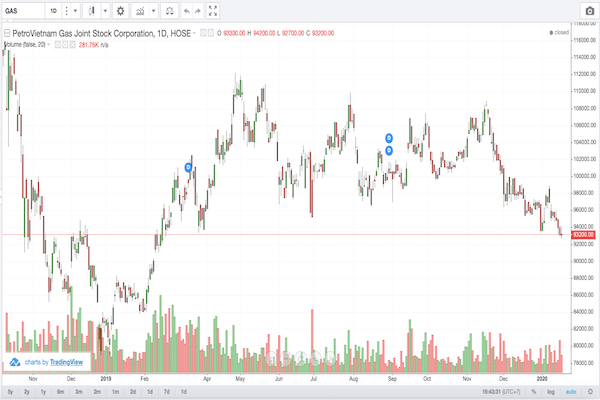
Task: Click the Sep label on the time axis
Action: [392, 379]
